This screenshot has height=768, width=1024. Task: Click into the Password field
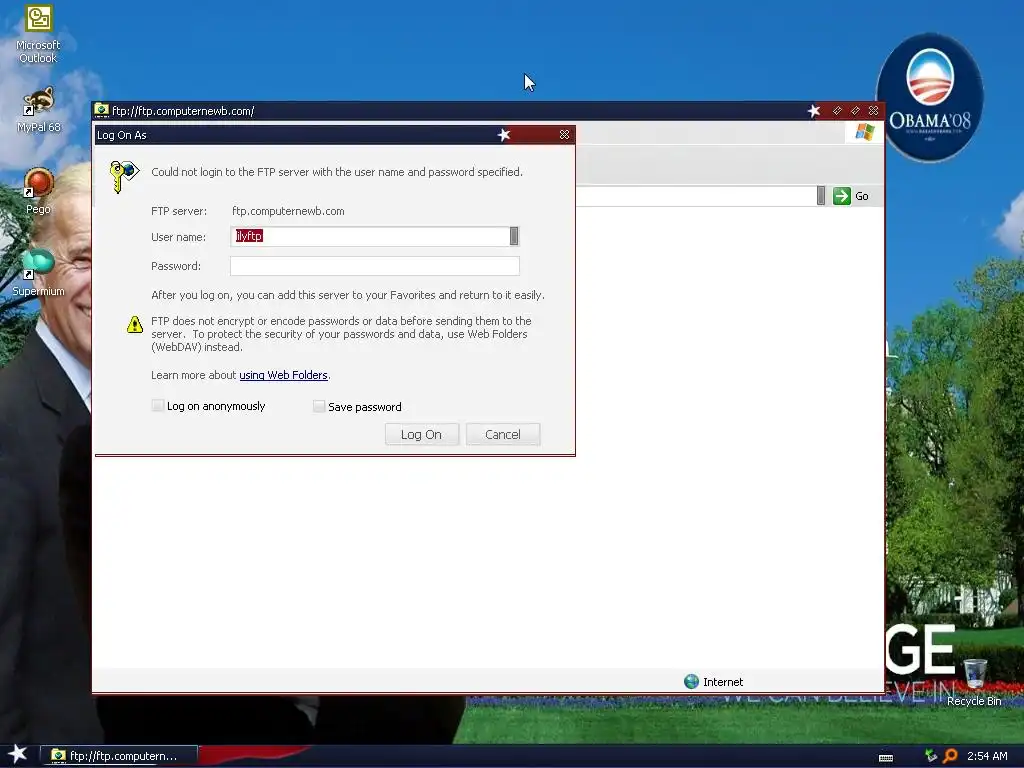(375, 266)
